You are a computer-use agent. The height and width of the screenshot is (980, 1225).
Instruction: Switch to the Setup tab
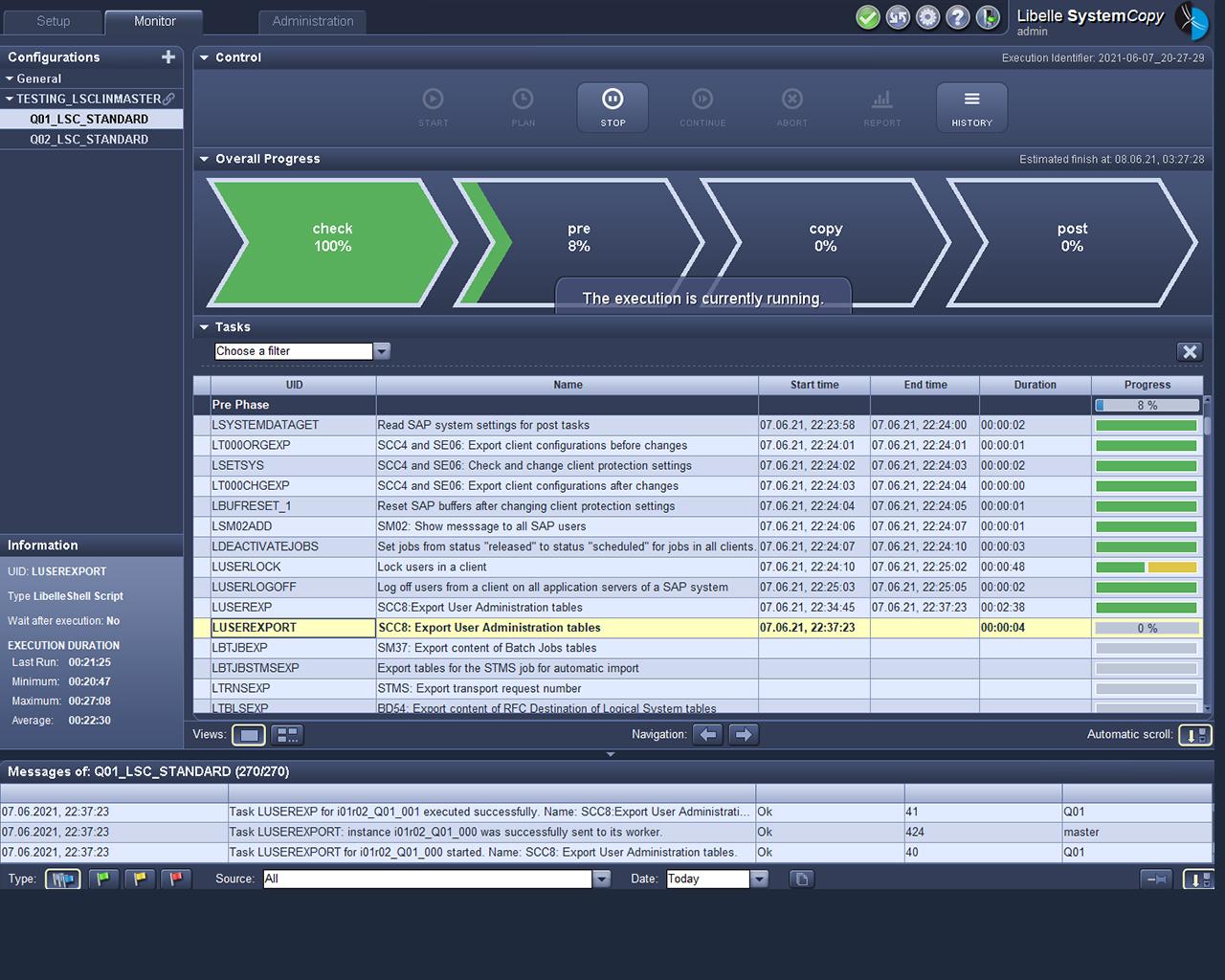(54, 21)
